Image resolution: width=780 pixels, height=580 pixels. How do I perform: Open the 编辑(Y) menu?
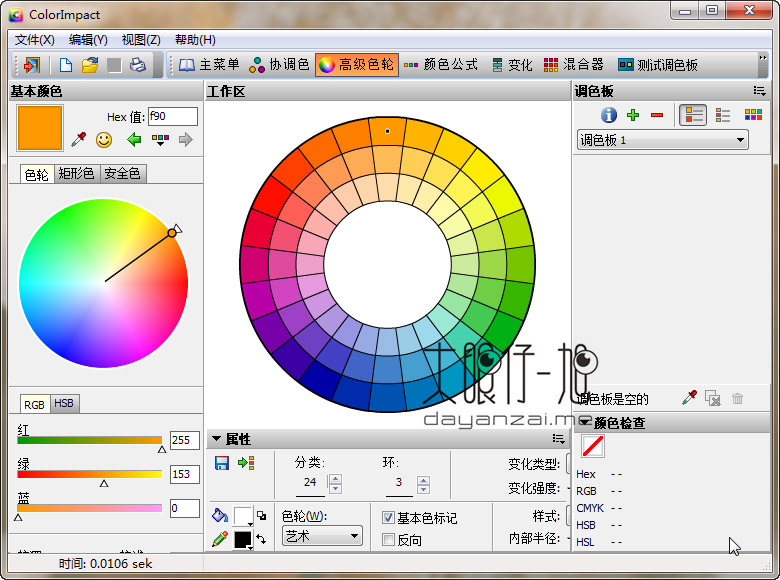coord(88,40)
